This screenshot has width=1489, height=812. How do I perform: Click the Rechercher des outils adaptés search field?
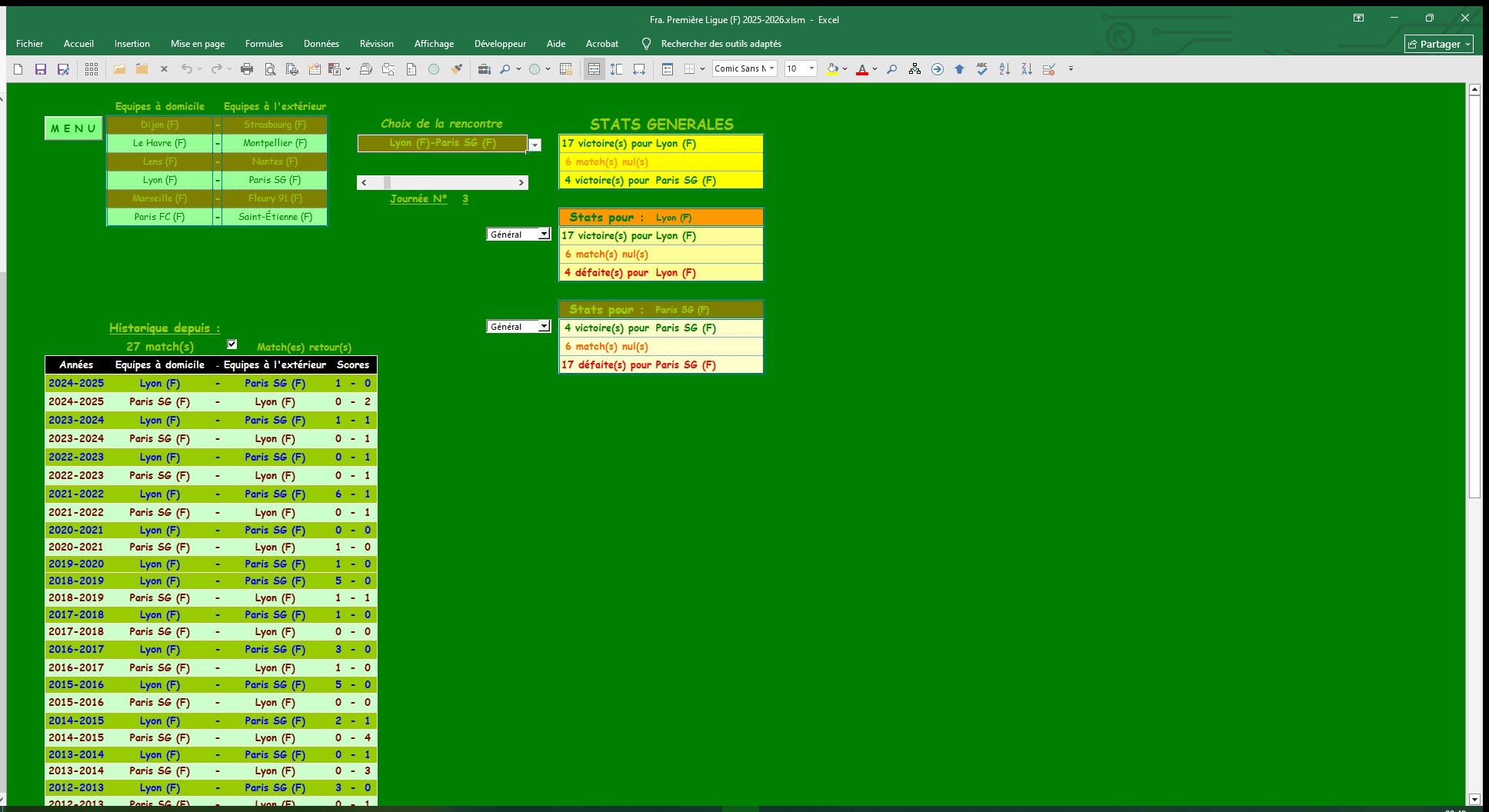click(x=721, y=44)
